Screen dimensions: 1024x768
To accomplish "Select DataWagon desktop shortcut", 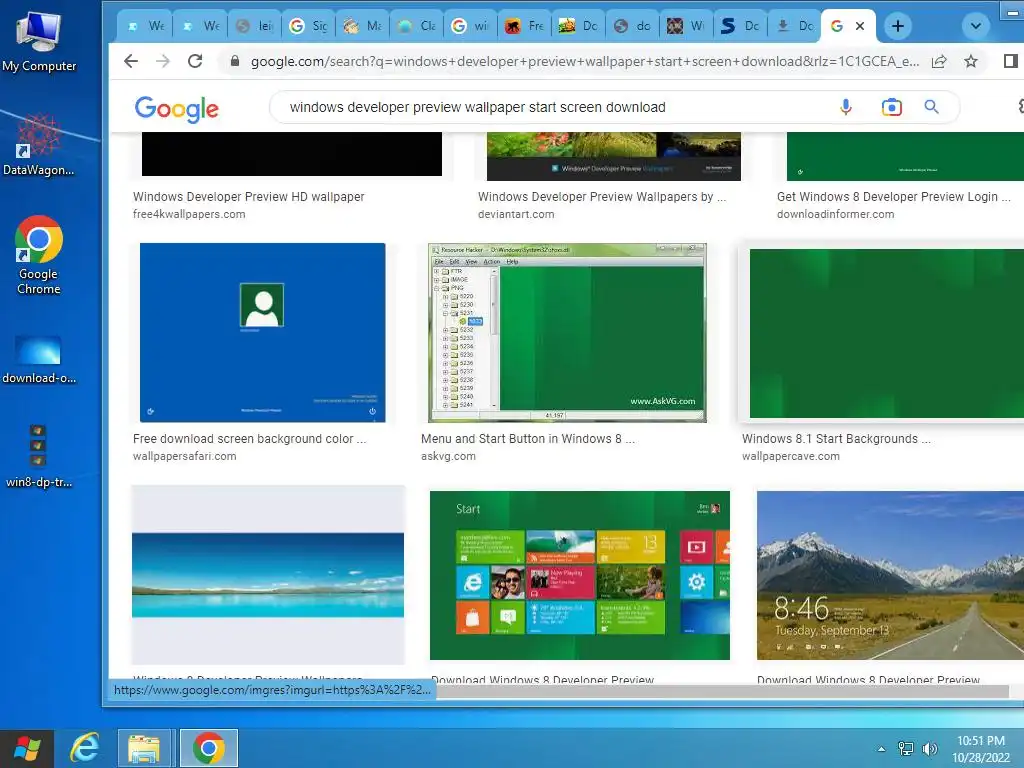I will point(39,145).
